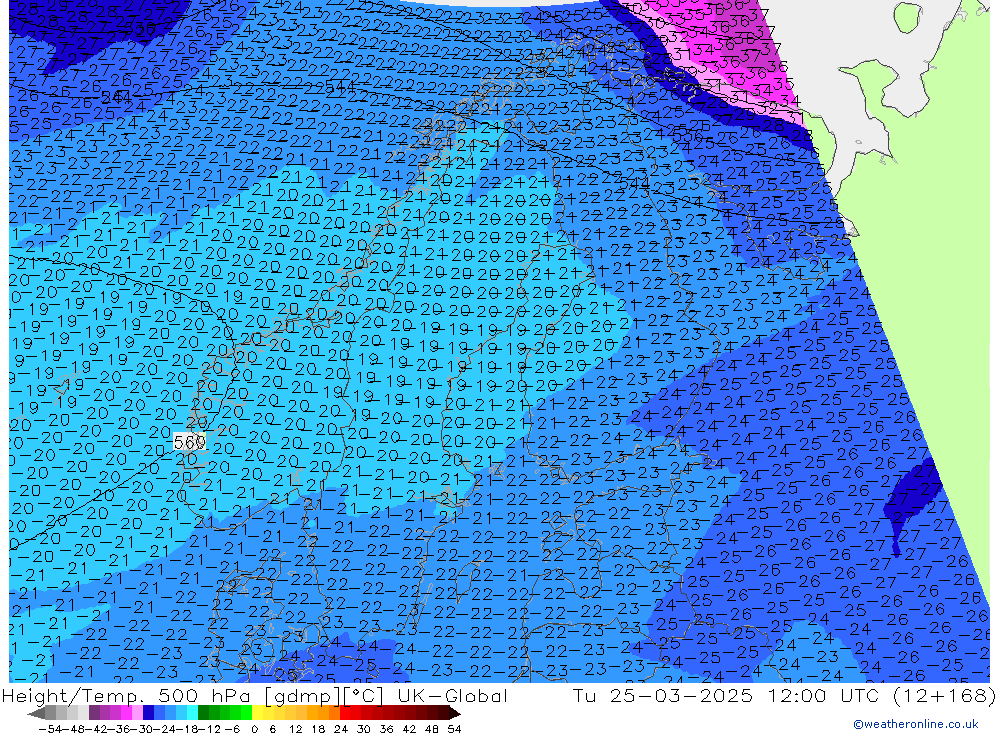This screenshot has width=1000, height=733.
Task: Click the '[gdmp]' unit label in title
Action: 304,695
